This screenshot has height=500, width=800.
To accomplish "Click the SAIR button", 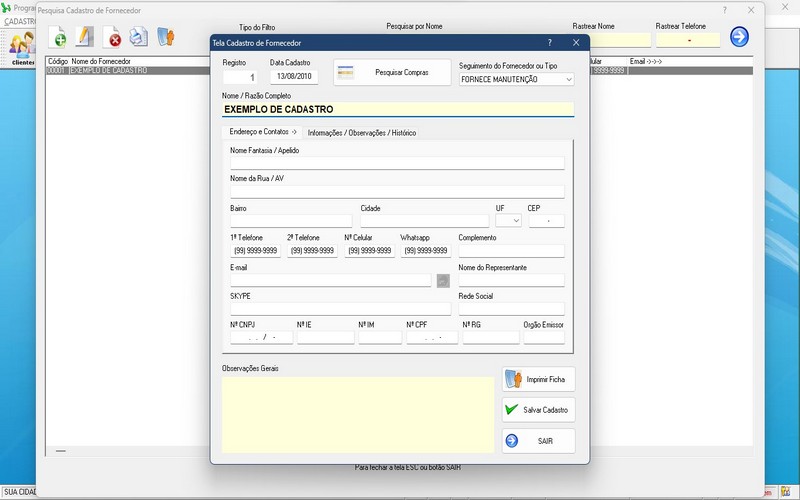I will click(x=538, y=441).
